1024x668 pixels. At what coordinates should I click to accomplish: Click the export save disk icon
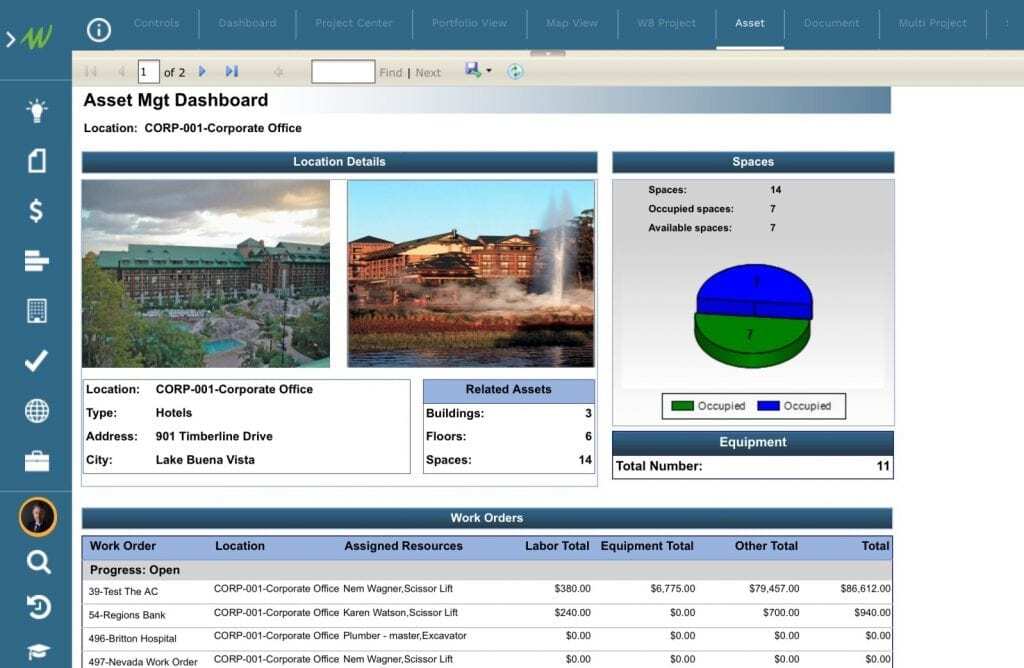(473, 69)
